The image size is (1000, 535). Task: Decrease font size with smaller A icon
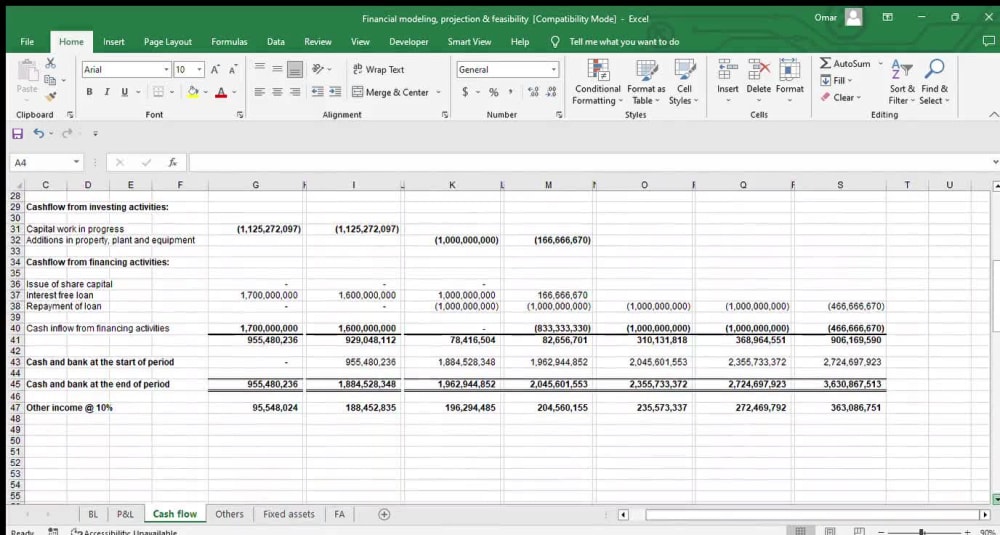tap(232, 70)
